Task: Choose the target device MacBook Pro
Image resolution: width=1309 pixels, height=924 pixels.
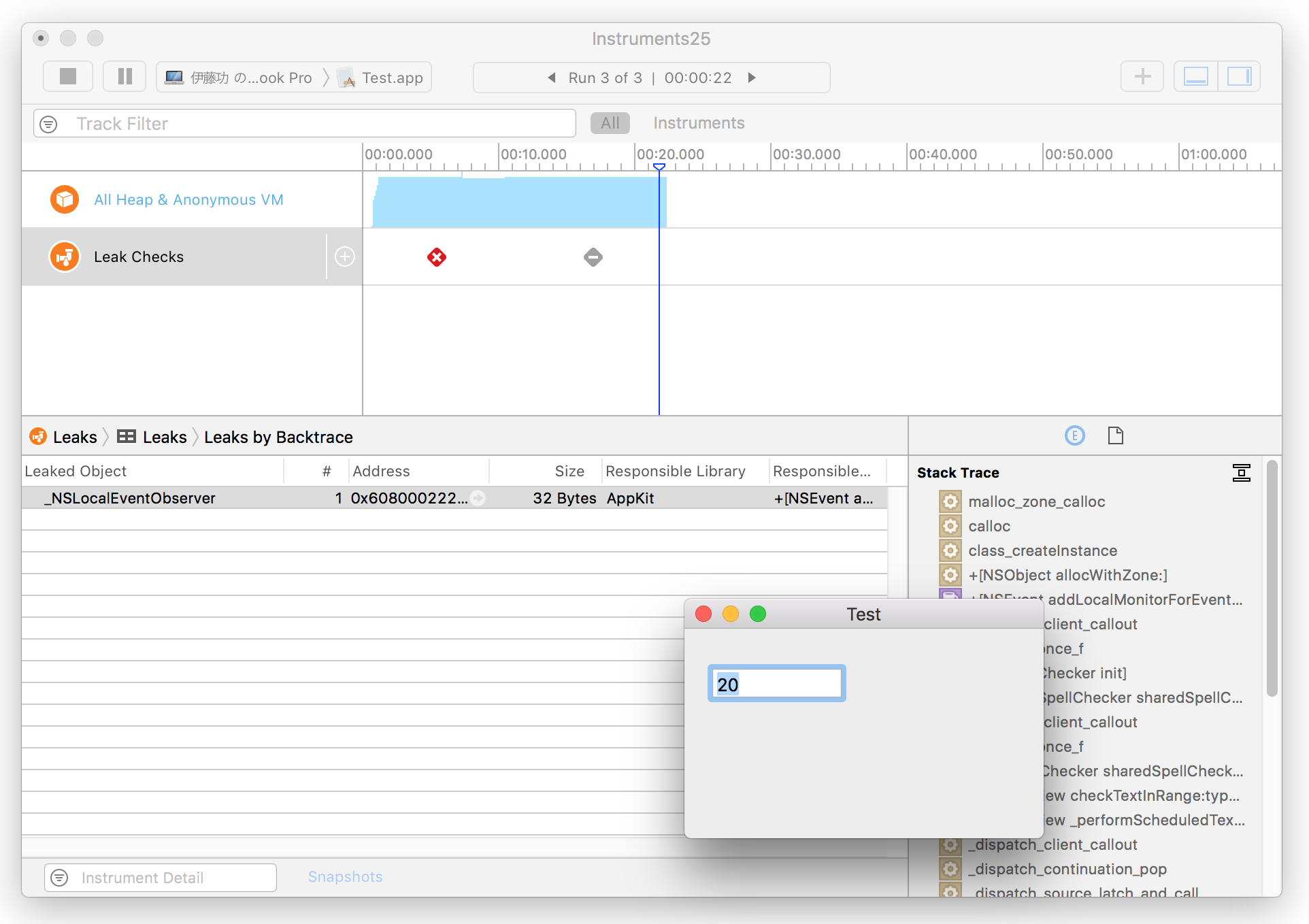Action: 239,78
